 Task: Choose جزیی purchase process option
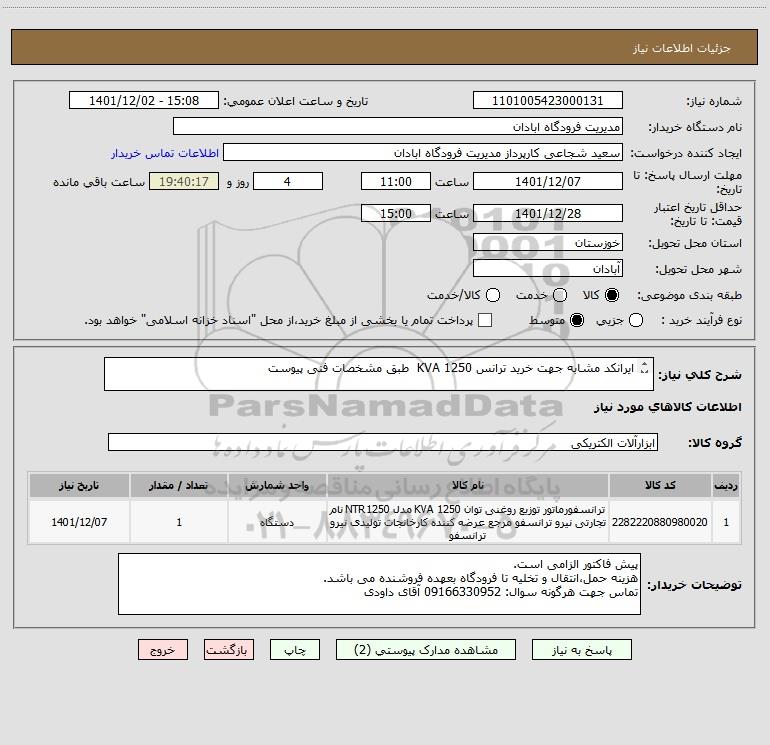click(635, 320)
